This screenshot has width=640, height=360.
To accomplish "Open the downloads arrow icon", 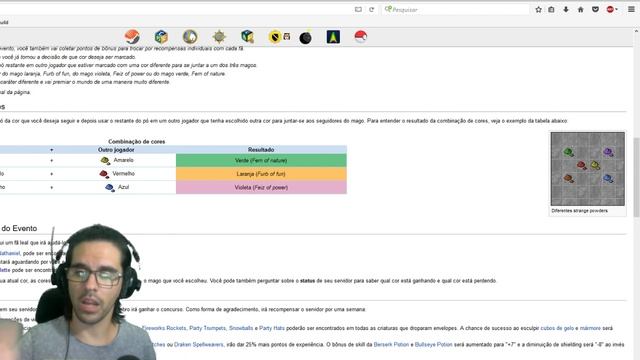I will click(566, 9).
